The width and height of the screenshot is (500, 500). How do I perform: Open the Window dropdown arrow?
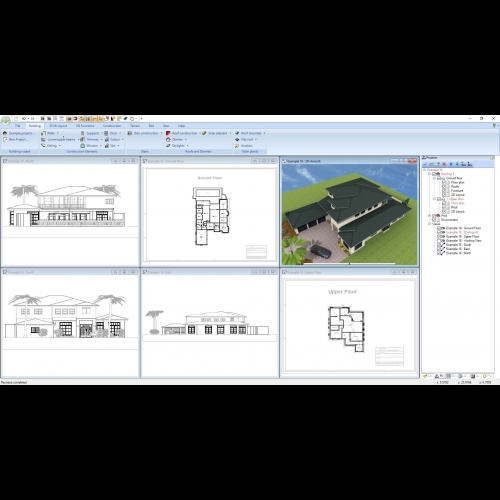tap(101, 146)
